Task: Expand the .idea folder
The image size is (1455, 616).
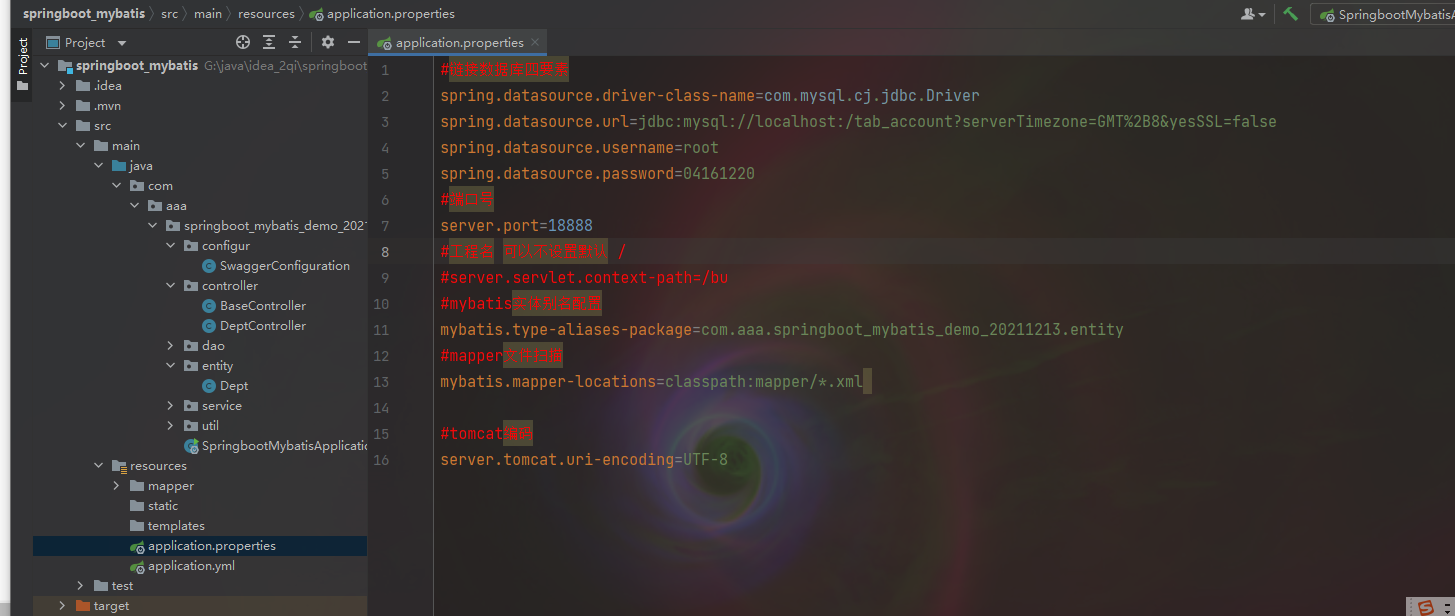Action: 62,86
